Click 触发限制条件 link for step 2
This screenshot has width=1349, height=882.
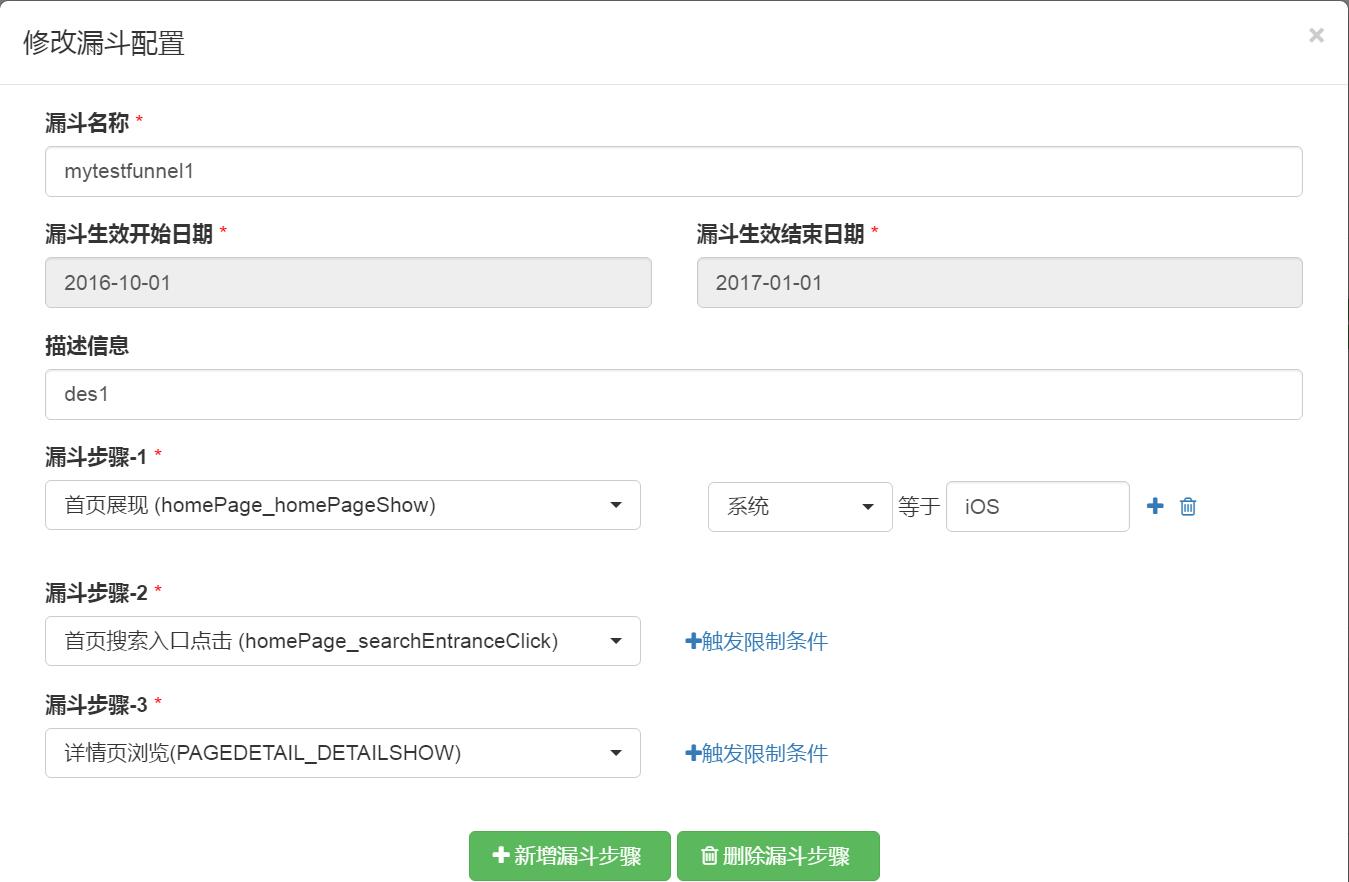pos(765,641)
